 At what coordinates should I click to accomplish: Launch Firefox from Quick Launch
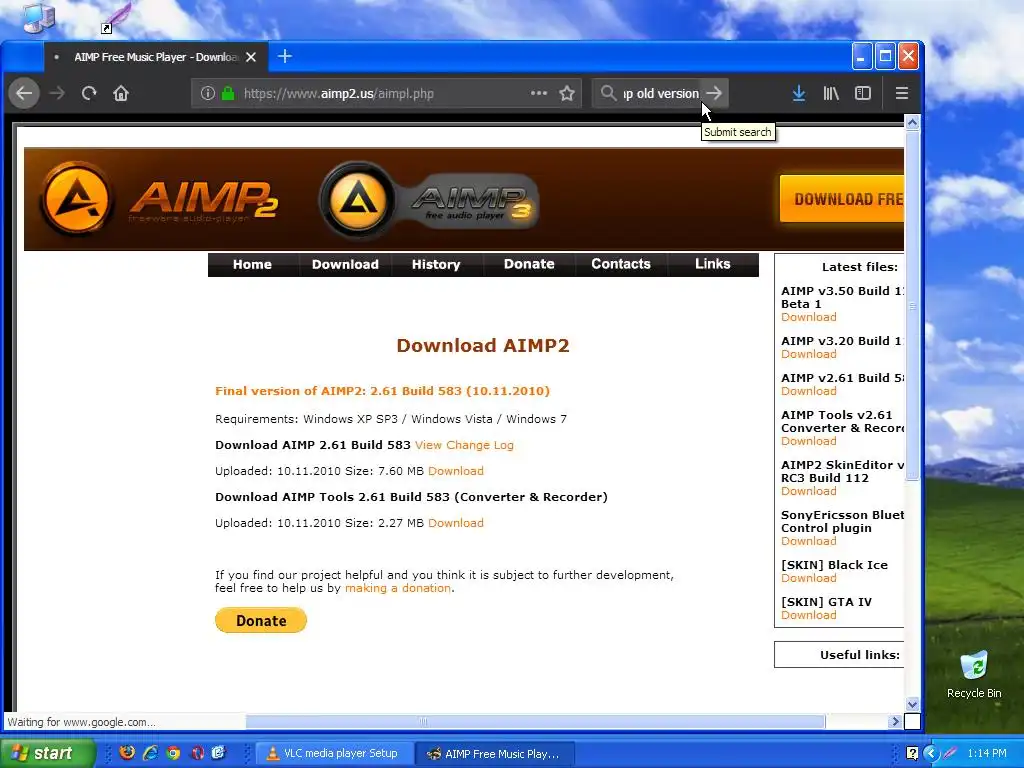[x=127, y=753]
